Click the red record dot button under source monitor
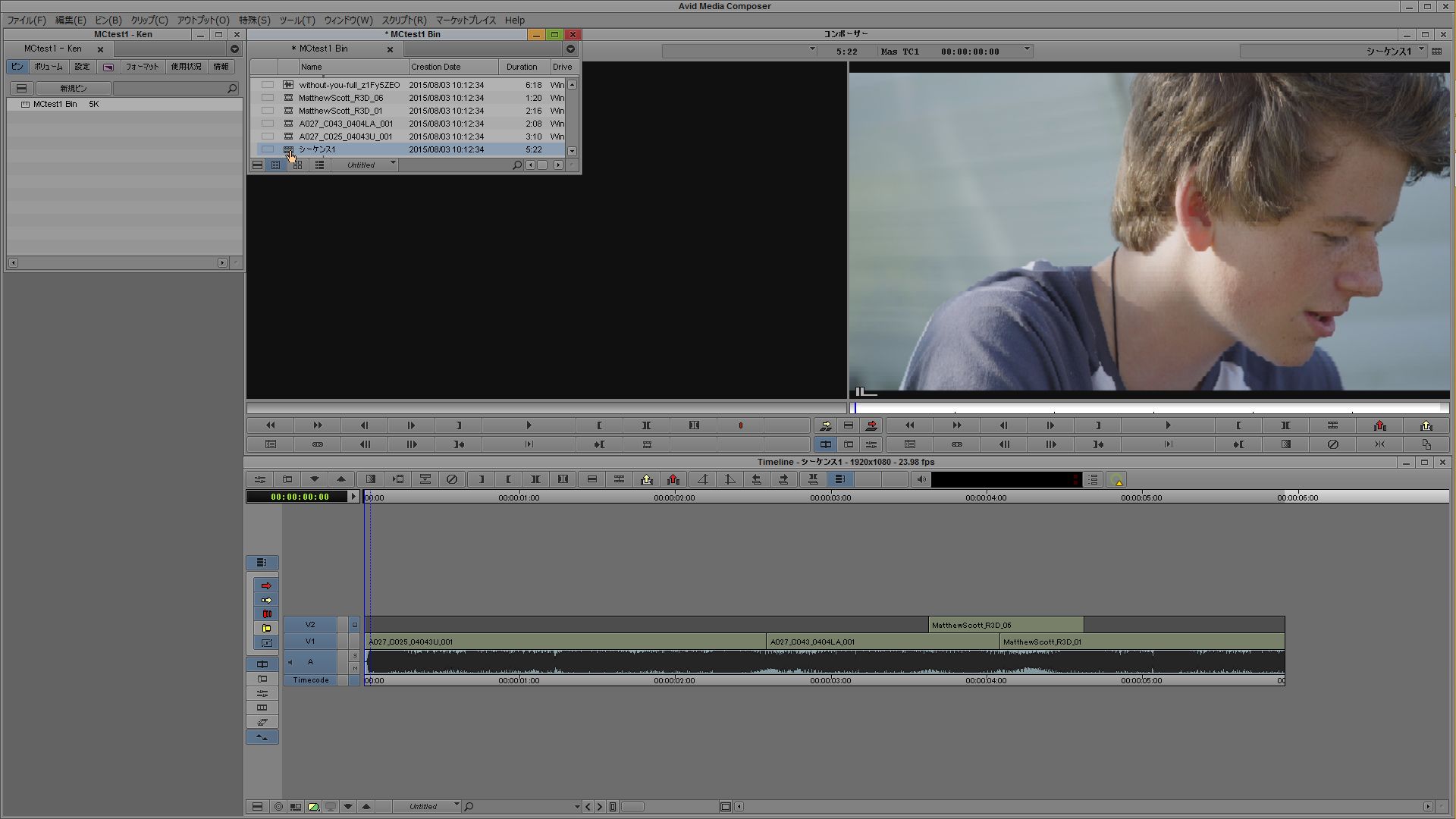 click(x=741, y=425)
